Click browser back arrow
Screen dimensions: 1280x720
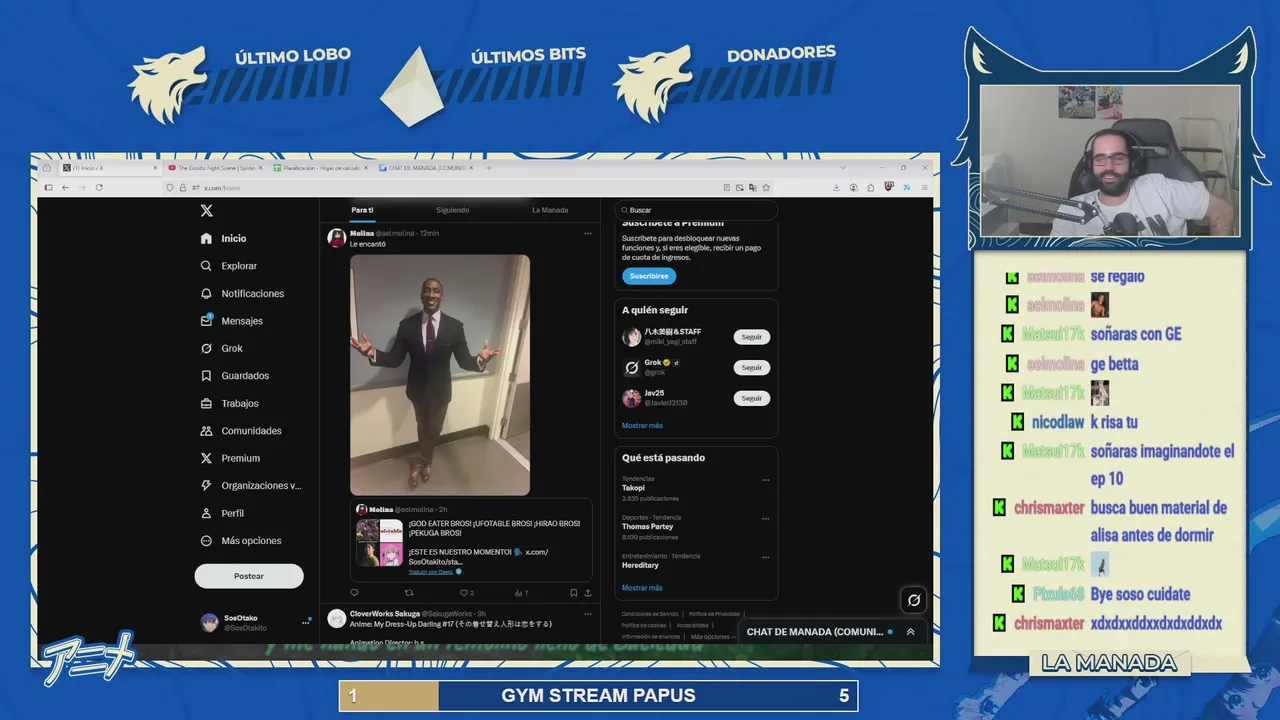click(65, 187)
